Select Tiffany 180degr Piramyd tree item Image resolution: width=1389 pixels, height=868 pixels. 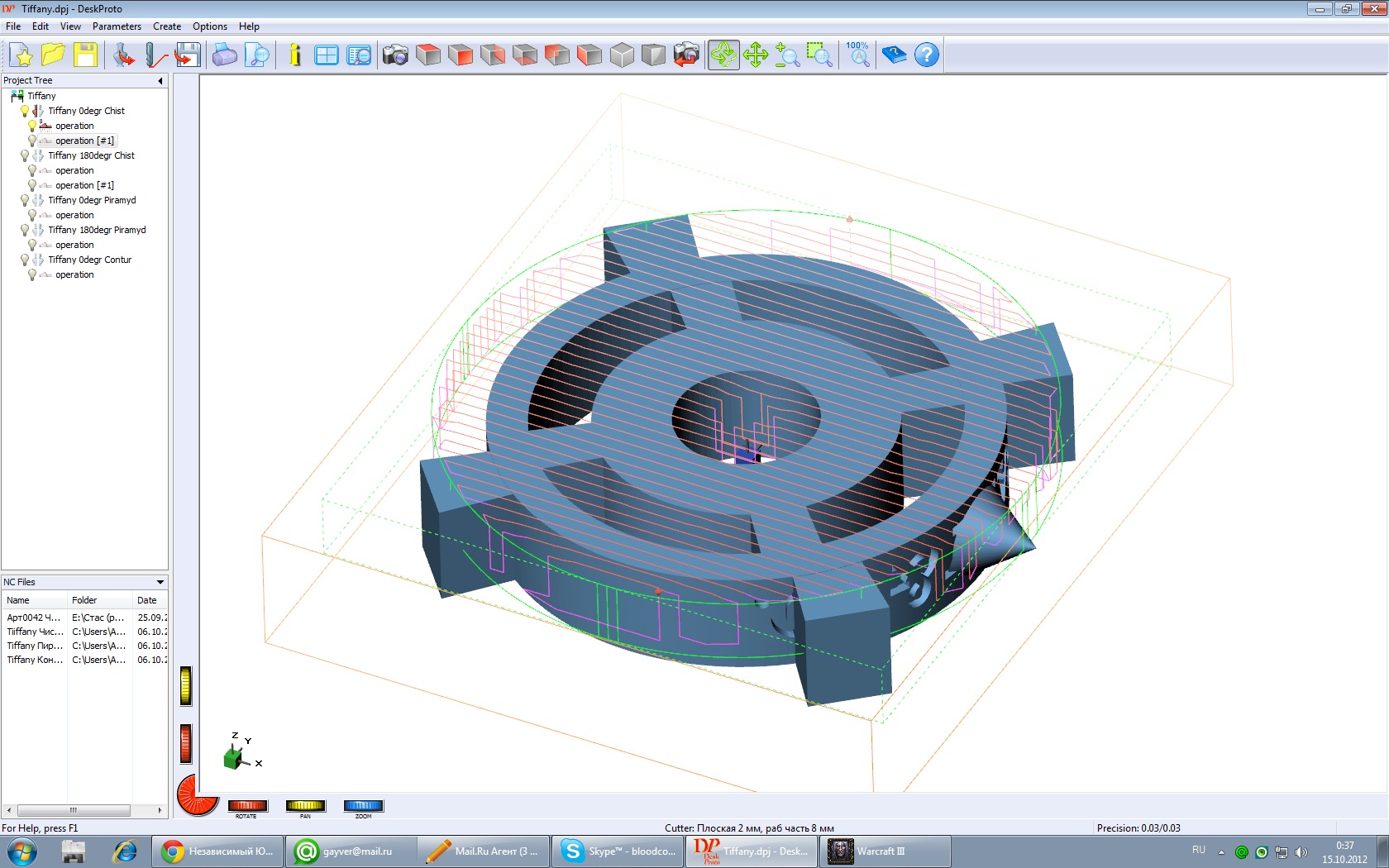click(x=97, y=230)
